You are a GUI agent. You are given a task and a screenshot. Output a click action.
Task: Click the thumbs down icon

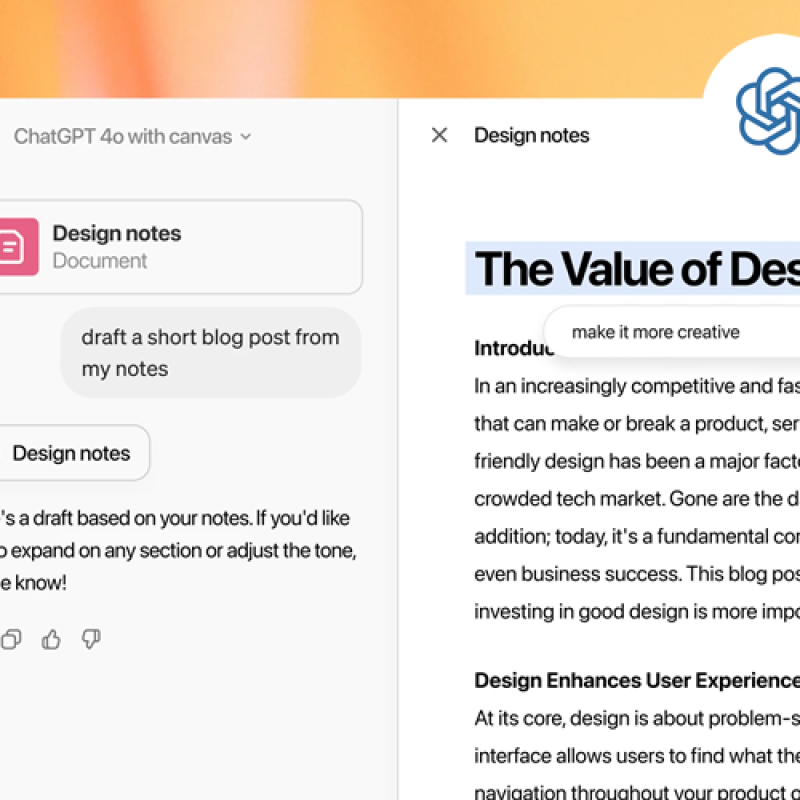coord(90,640)
